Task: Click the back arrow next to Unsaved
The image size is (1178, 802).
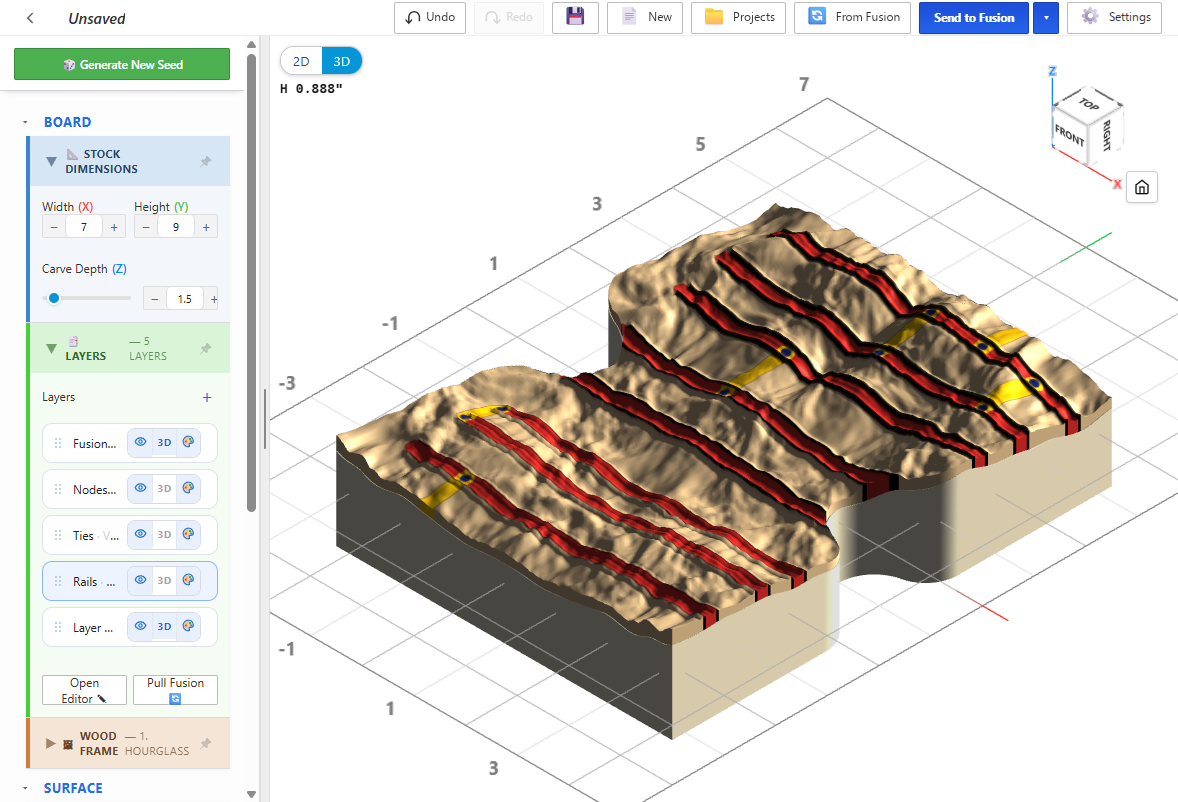Action: click(30, 18)
